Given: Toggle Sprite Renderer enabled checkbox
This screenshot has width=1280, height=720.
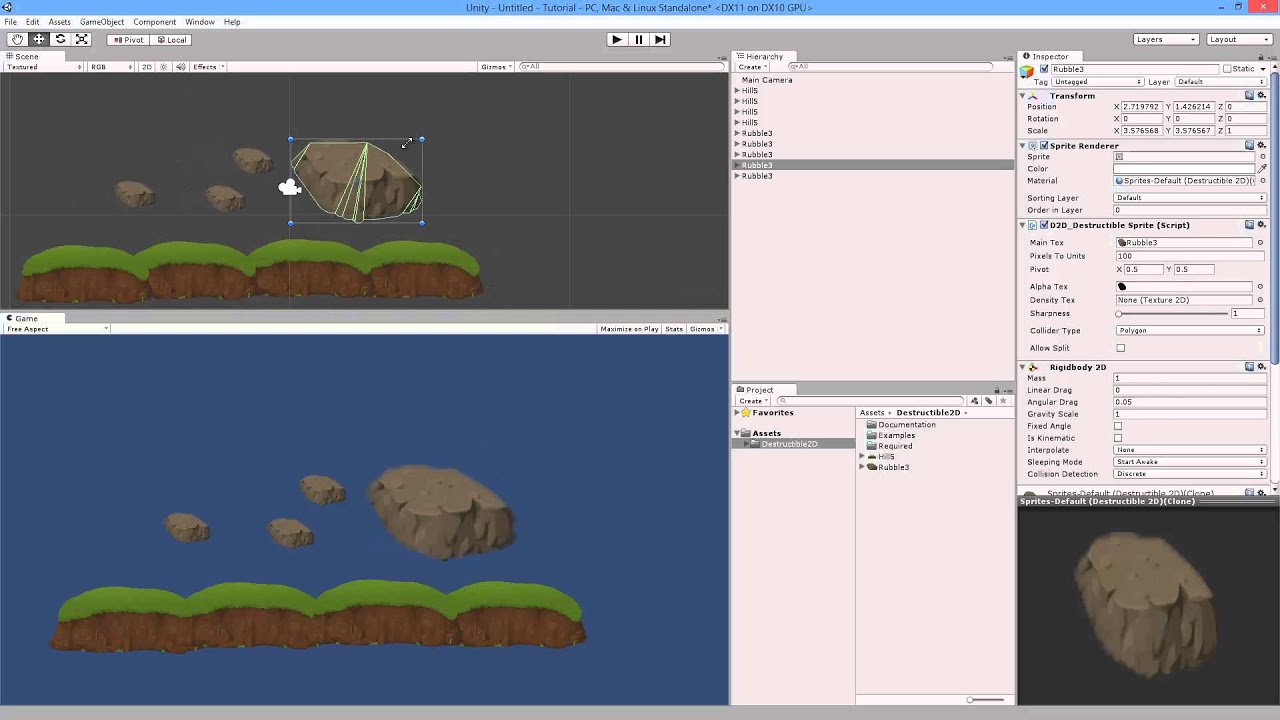Looking at the screenshot, I should click(1044, 145).
